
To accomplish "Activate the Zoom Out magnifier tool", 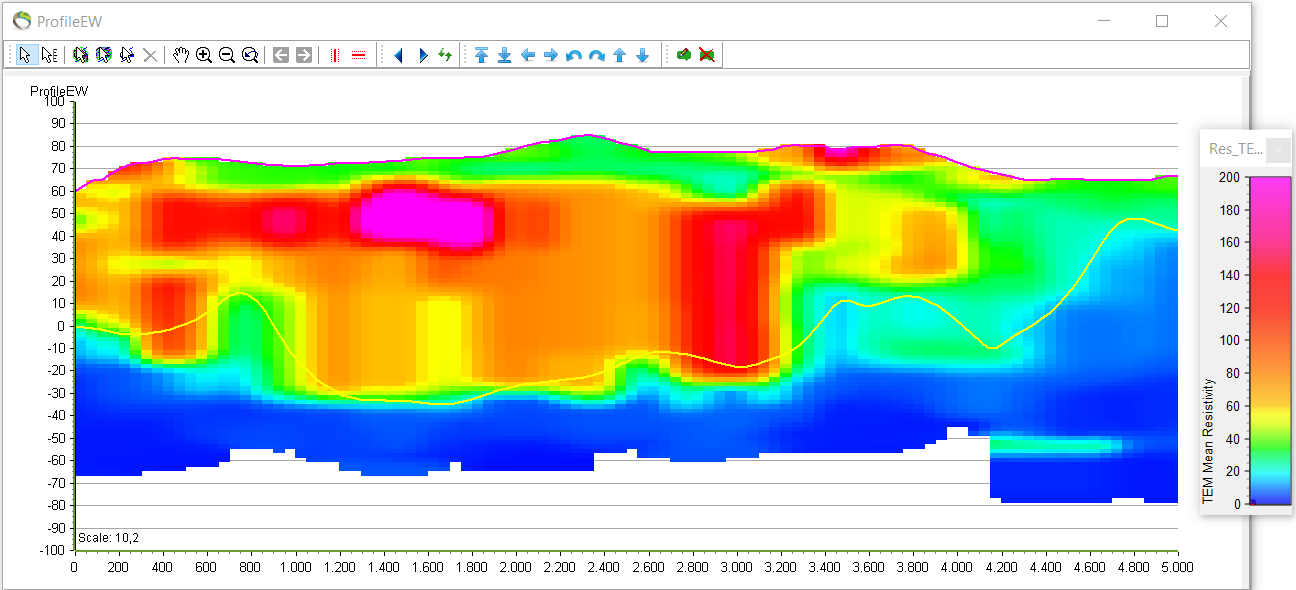I will tap(228, 55).
